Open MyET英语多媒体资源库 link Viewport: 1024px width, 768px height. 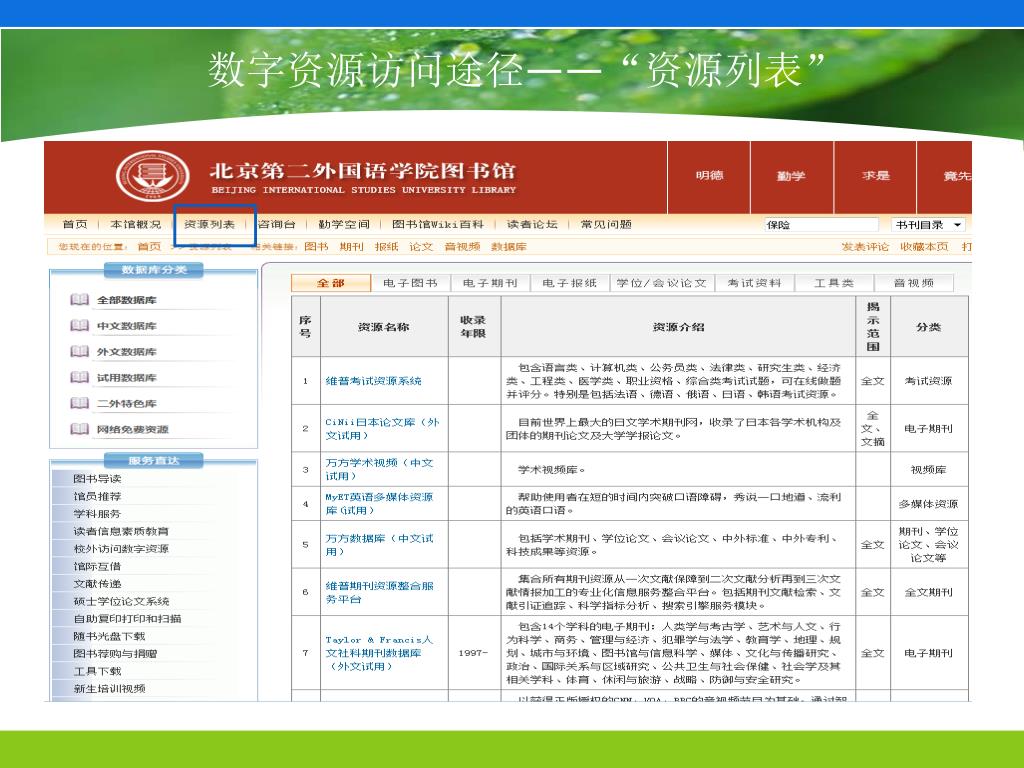point(379,504)
